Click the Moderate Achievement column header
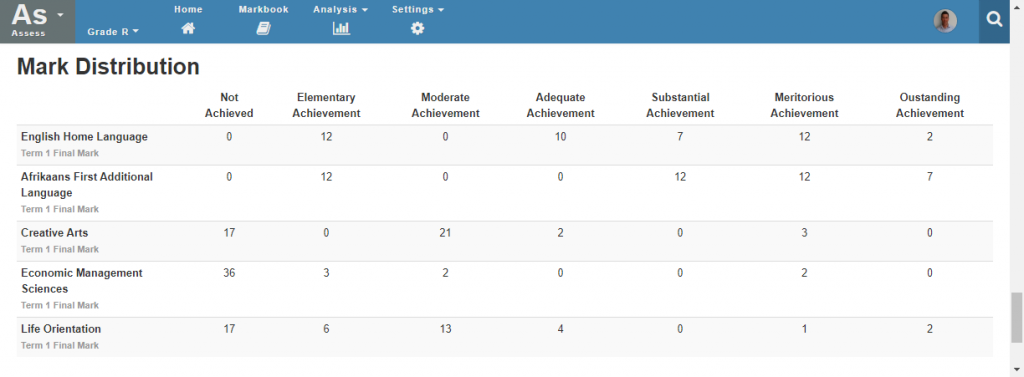Screen dimensions: 1024x377 [445, 105]
